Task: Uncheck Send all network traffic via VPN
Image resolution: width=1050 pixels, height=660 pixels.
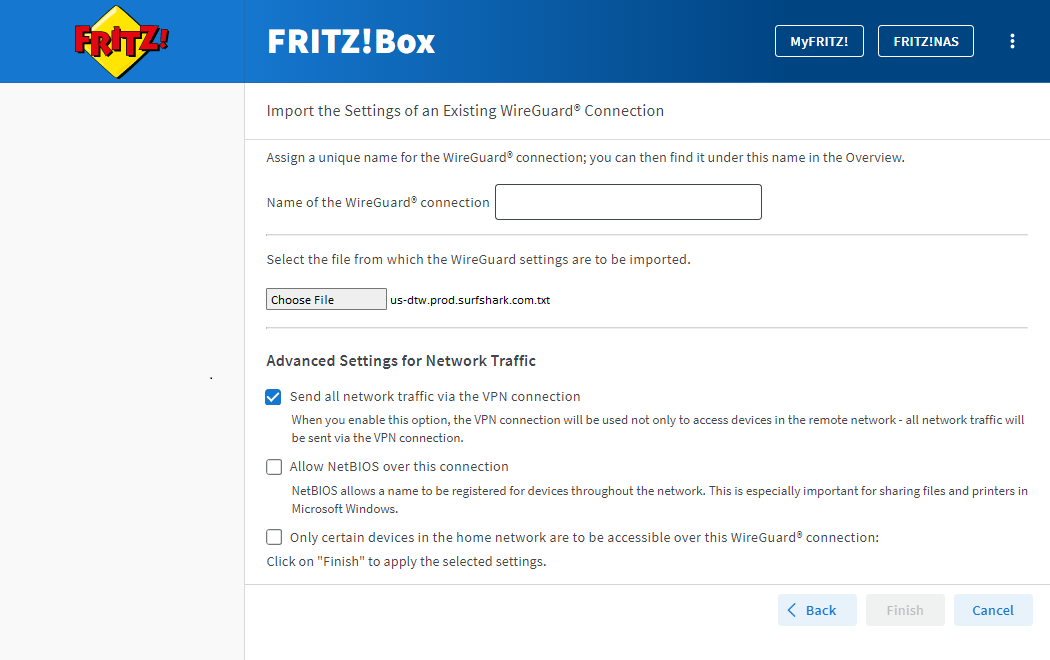Action: (273, 397)
